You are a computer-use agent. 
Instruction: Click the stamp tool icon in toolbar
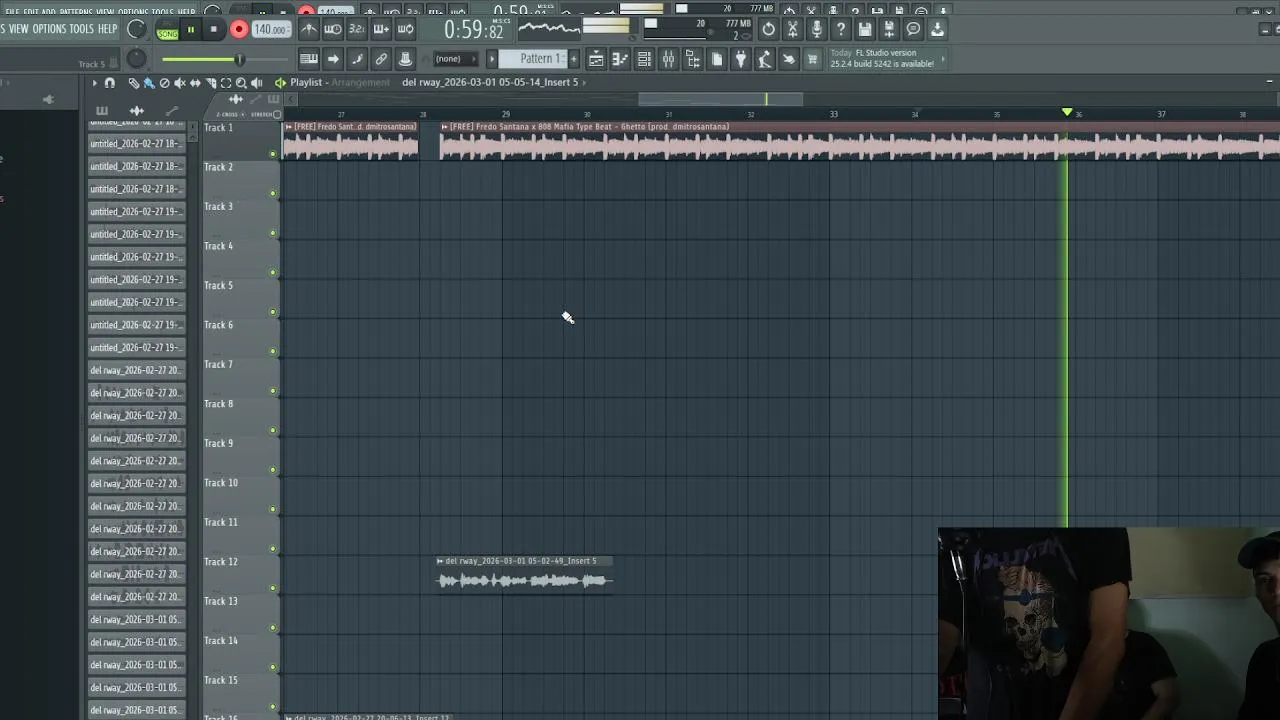405,59
